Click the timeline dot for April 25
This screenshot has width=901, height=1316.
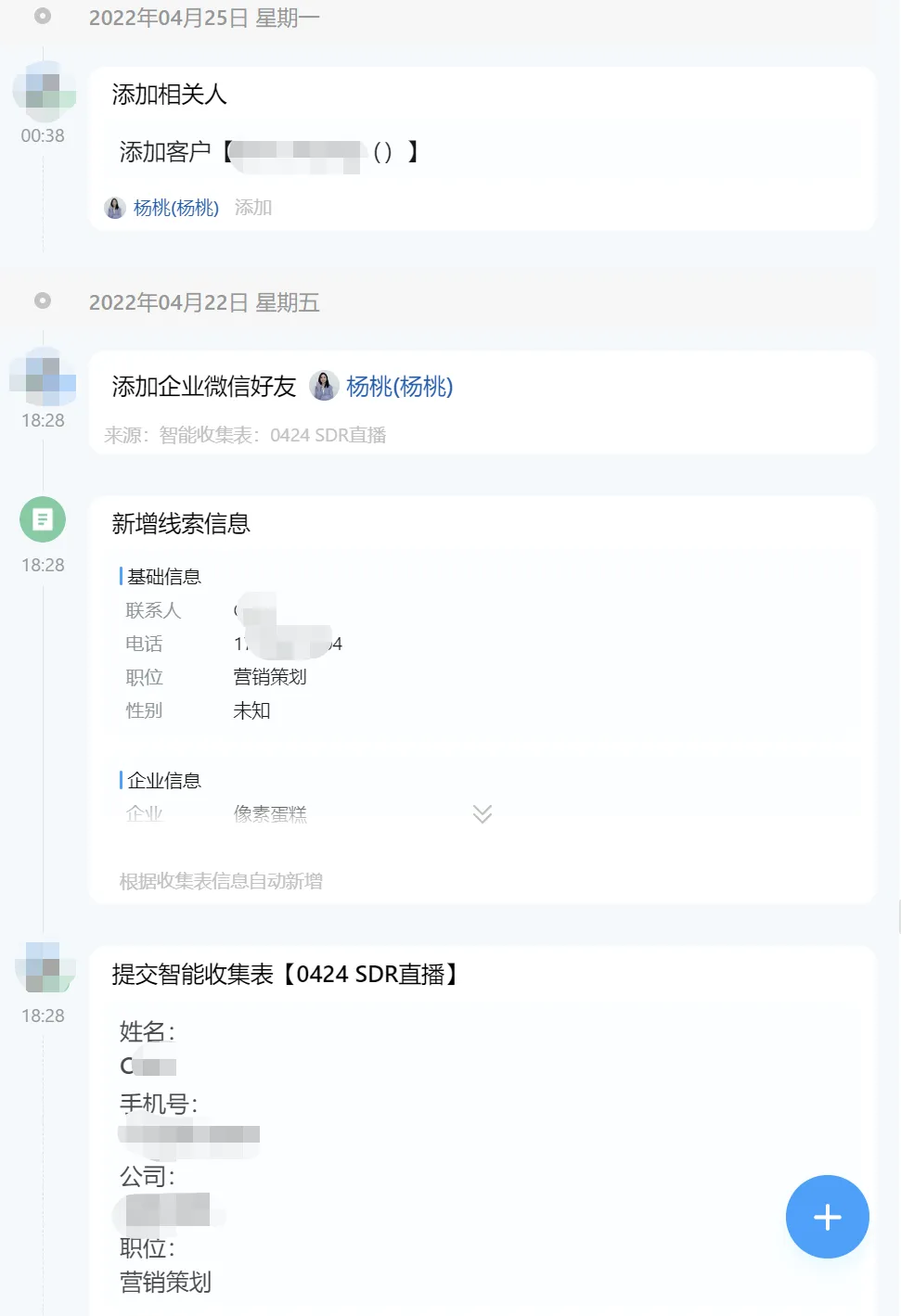tap(42, 15)
